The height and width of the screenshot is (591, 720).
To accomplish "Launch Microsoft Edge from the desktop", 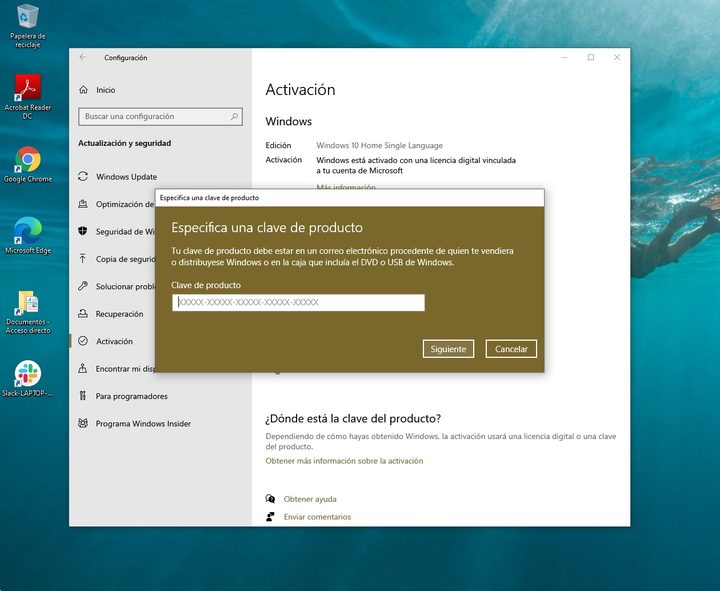I will click(28, 235).
